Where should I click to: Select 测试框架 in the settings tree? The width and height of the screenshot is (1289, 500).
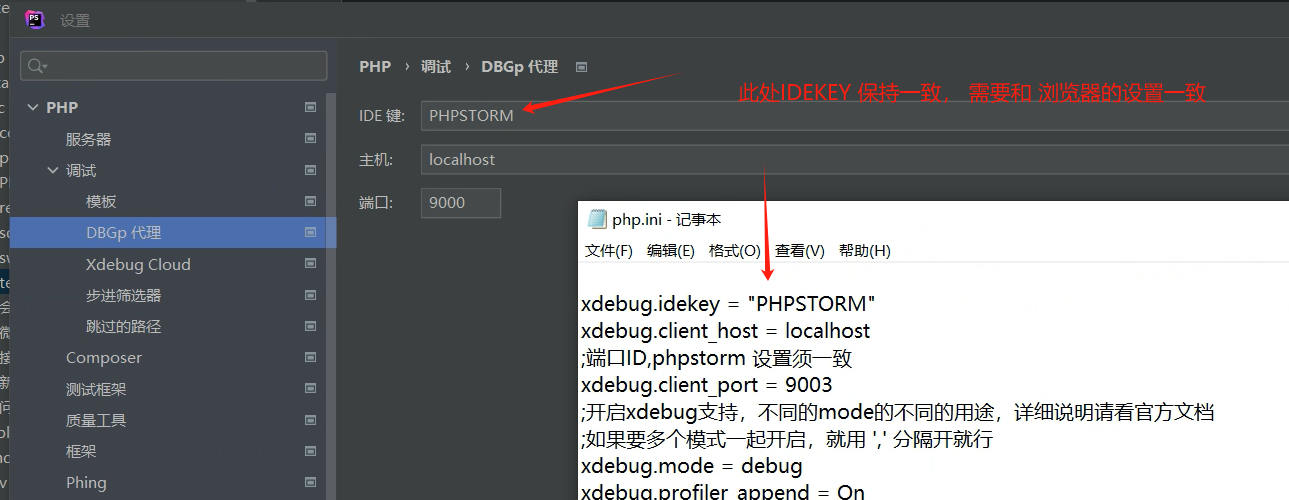[96, 389]
